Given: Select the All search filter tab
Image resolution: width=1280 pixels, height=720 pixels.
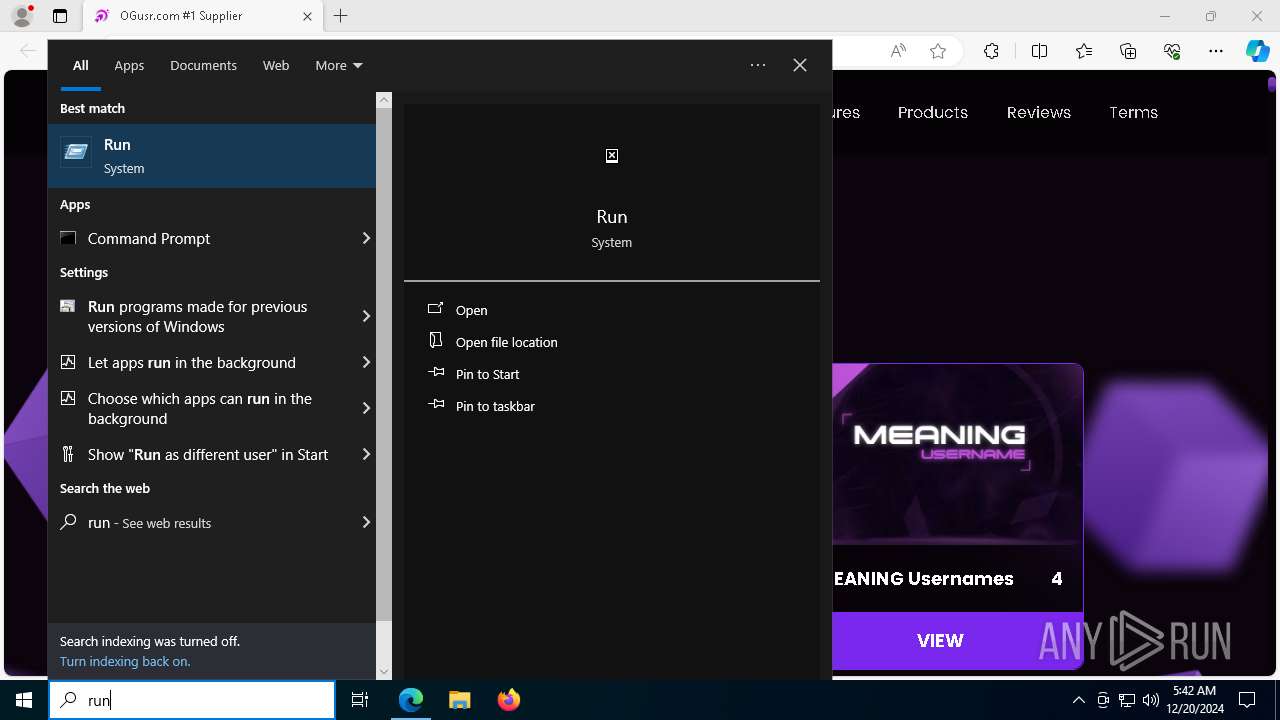Looking at the screenshot, I should click(x=81, y=65).
